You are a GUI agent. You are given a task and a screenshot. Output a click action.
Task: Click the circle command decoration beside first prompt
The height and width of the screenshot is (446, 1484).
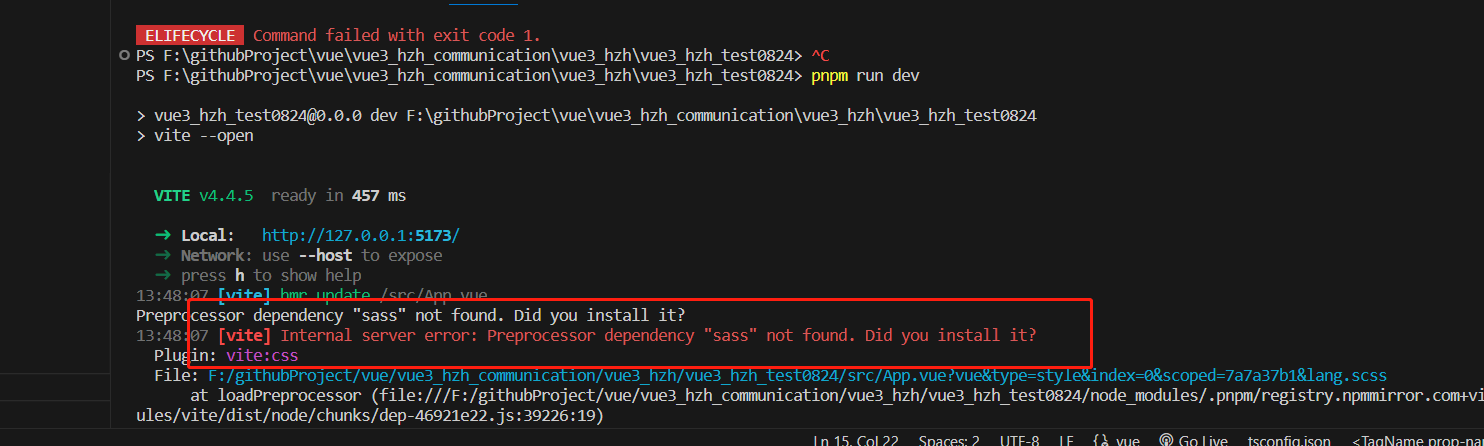[x=124, y=54]
